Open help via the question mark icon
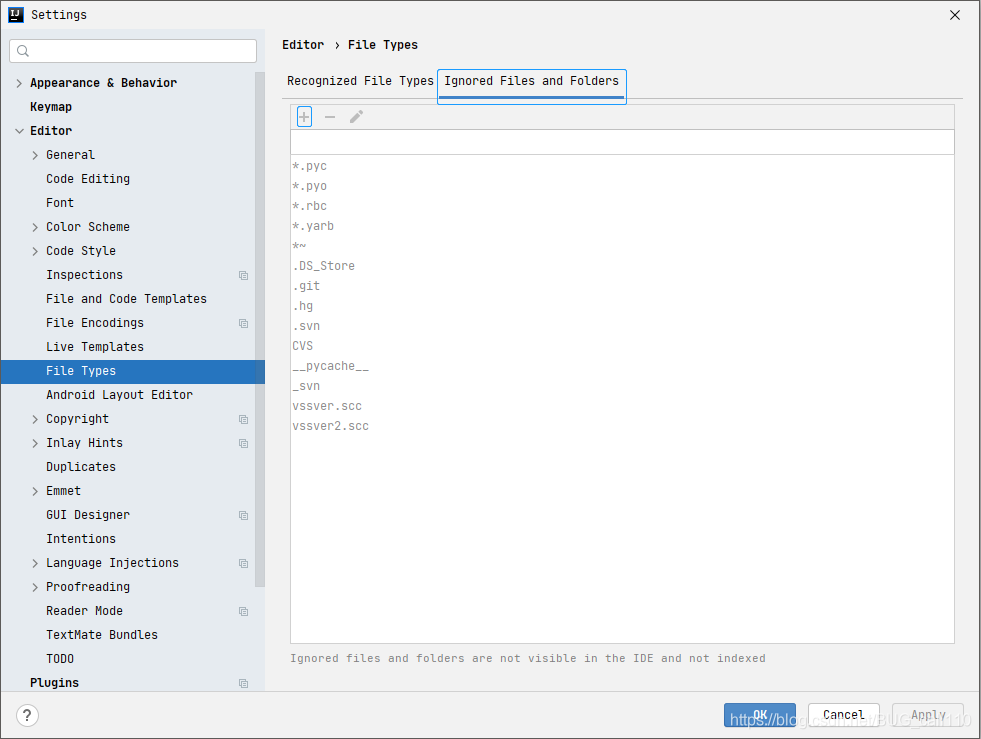The width and height of the screenshot is (981, 739). [27, 715]
